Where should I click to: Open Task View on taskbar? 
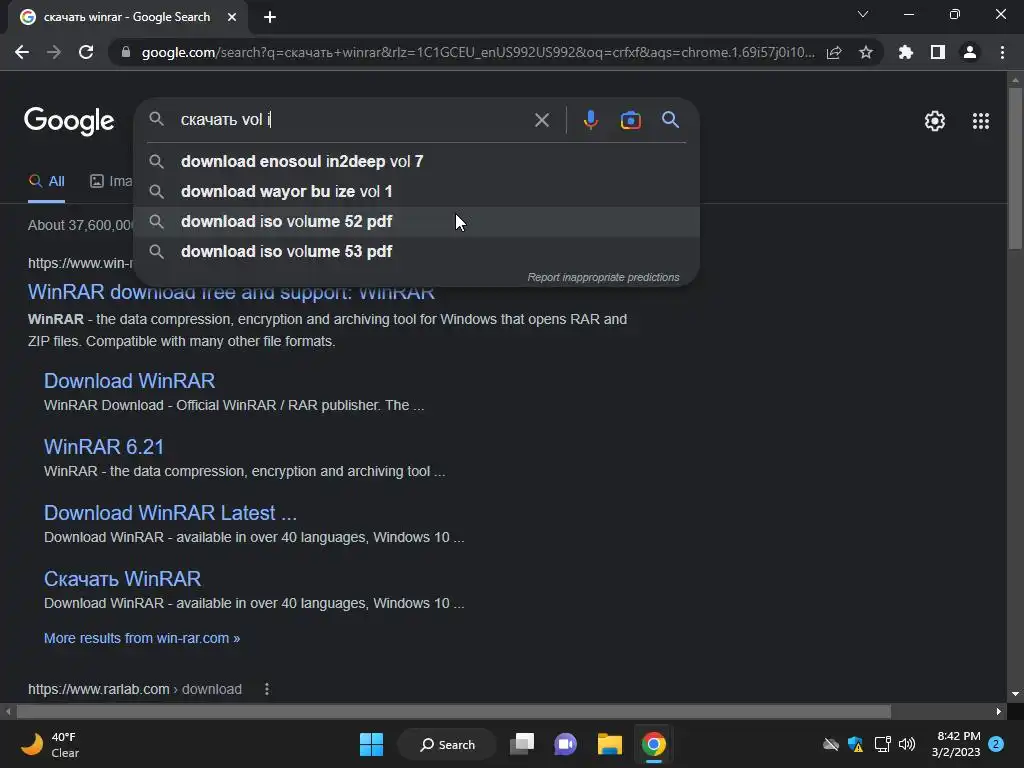tap(522, 744)
